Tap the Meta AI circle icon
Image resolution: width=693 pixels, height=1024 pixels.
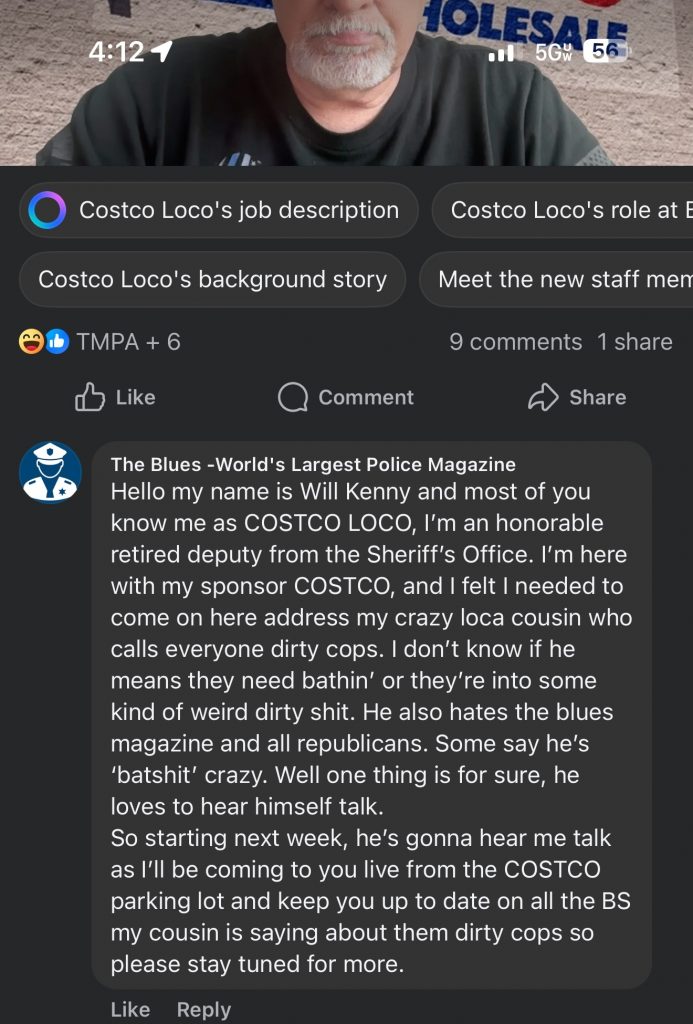48,210
